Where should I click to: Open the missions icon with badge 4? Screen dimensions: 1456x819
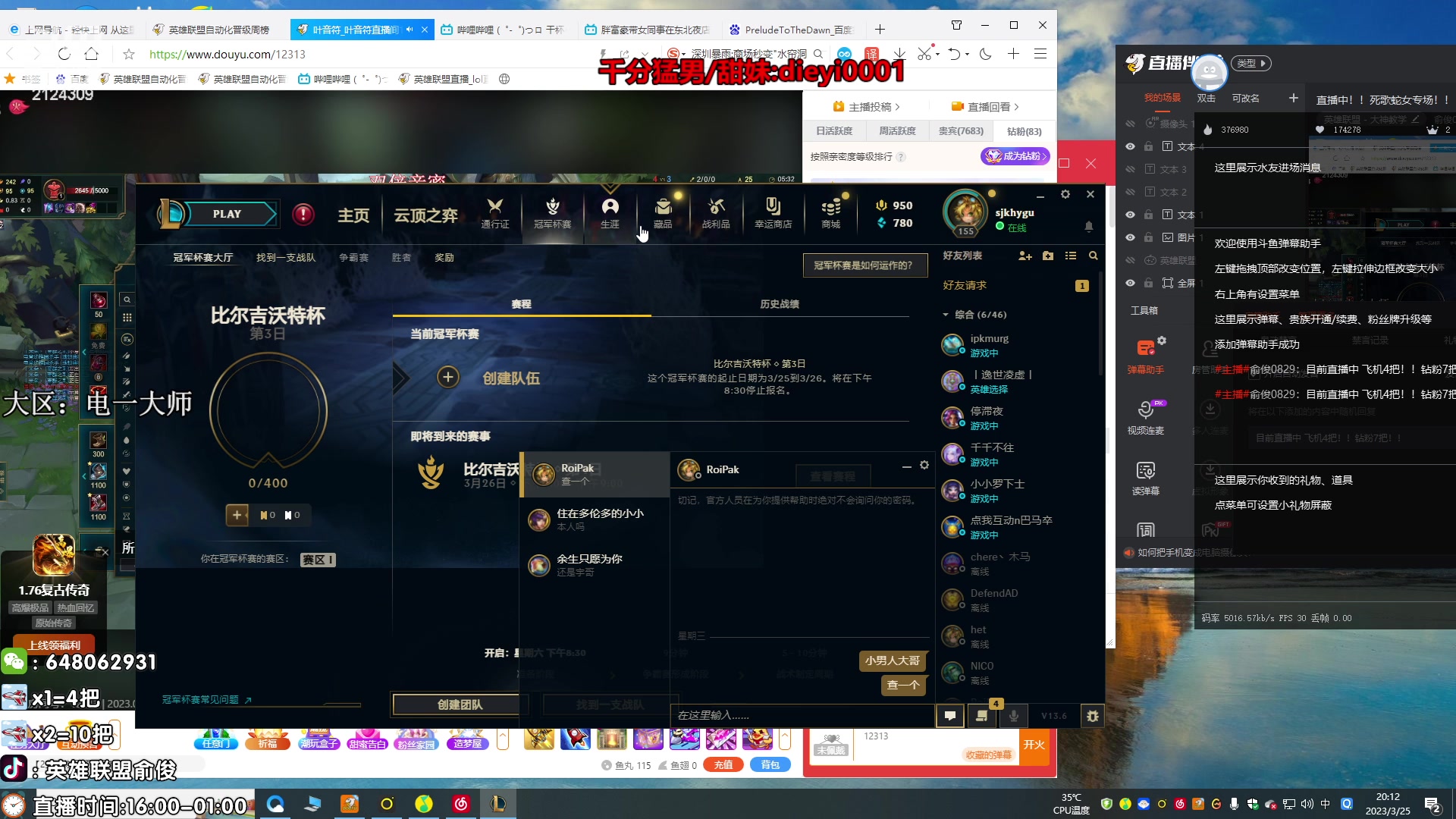tap(982, 715)
